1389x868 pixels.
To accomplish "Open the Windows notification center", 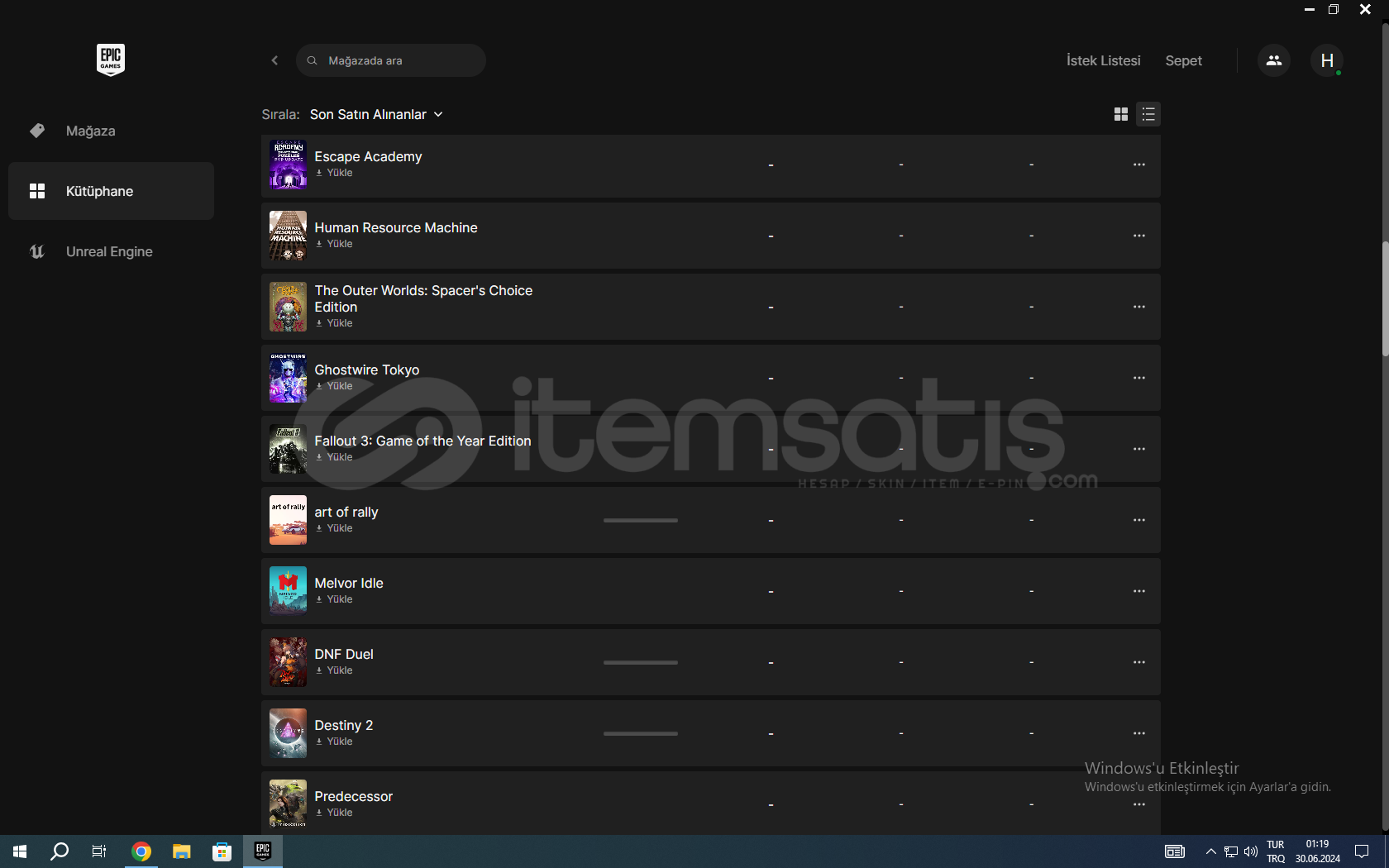I will click(x=1362, y=851).
